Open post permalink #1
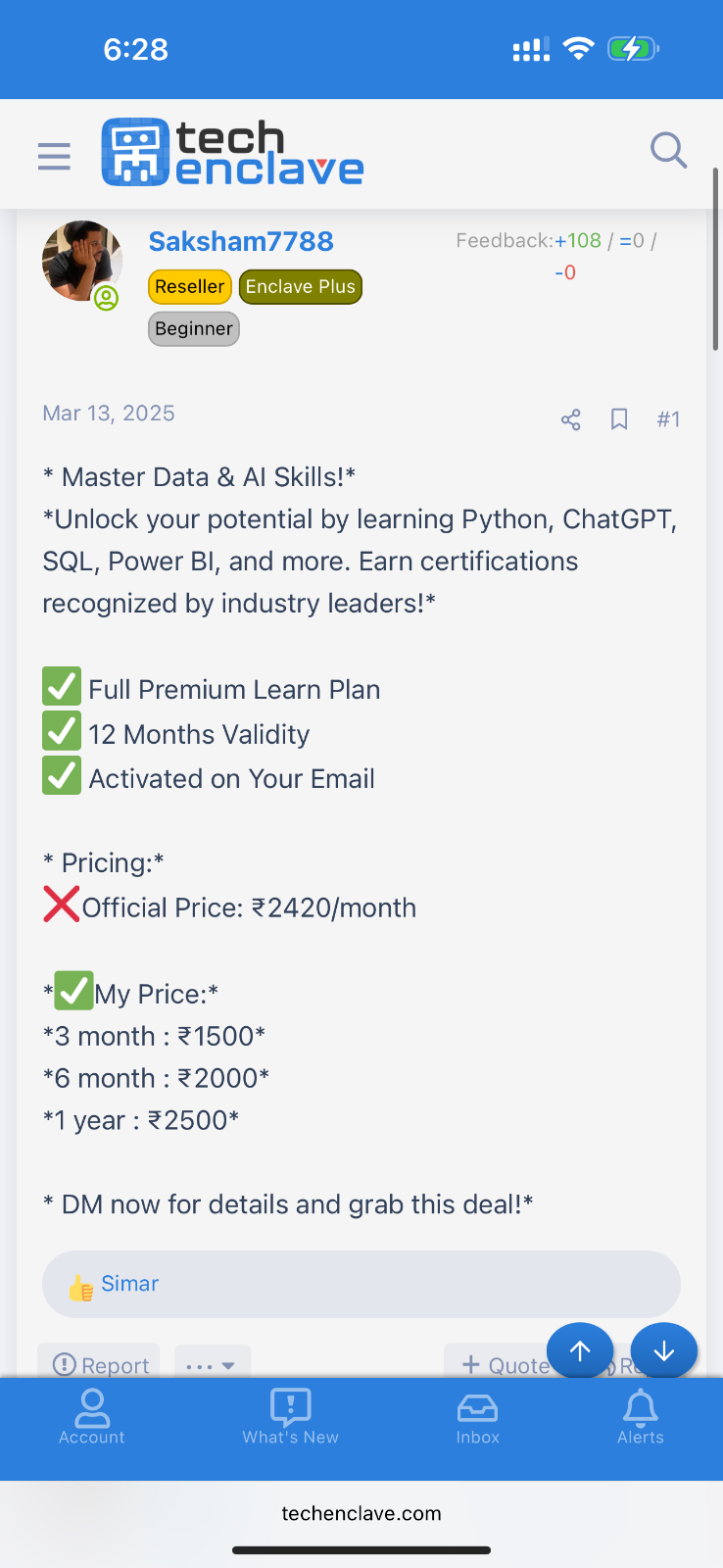This screenshot has width=723, height=1568. click(x=668, y=419)
